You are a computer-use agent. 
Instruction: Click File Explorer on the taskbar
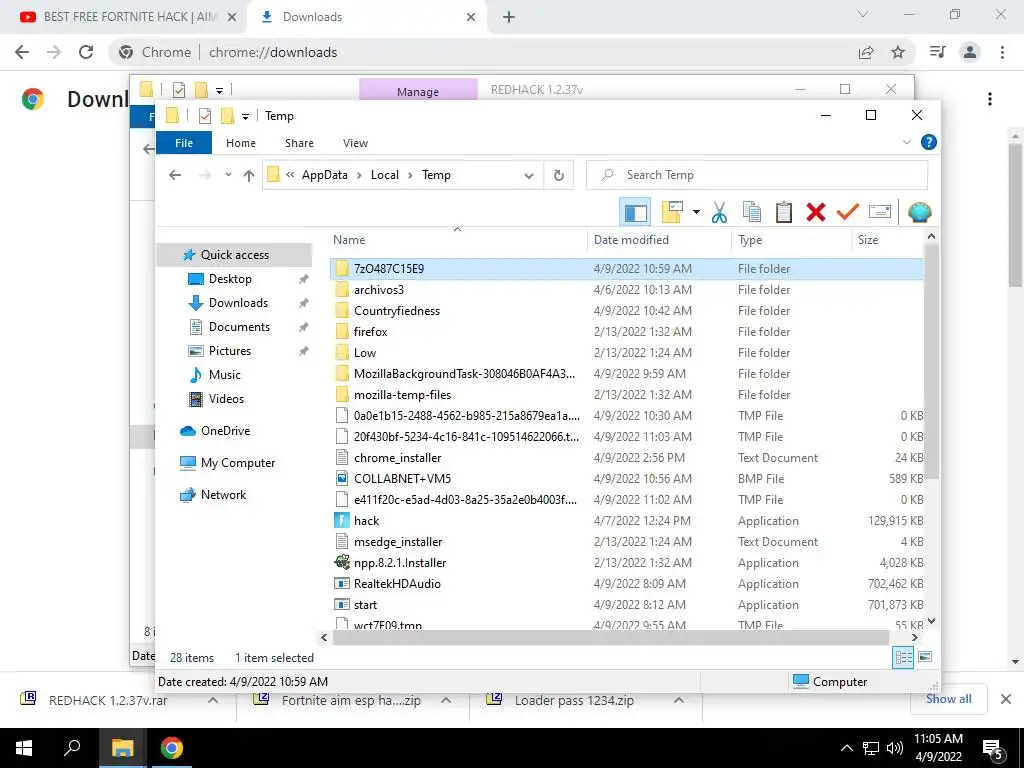122,748
